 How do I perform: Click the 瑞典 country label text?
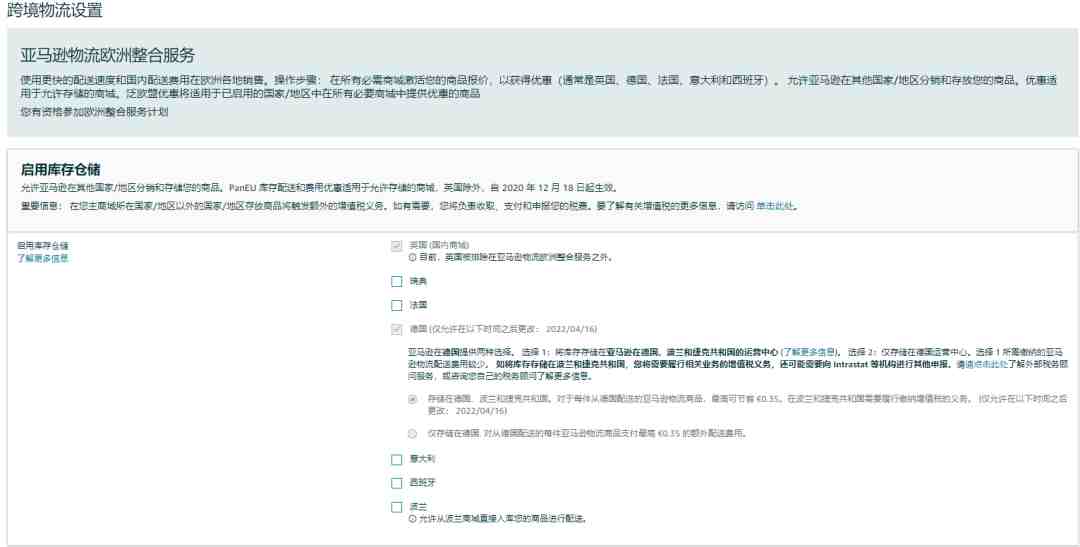[x=418, y=282]
